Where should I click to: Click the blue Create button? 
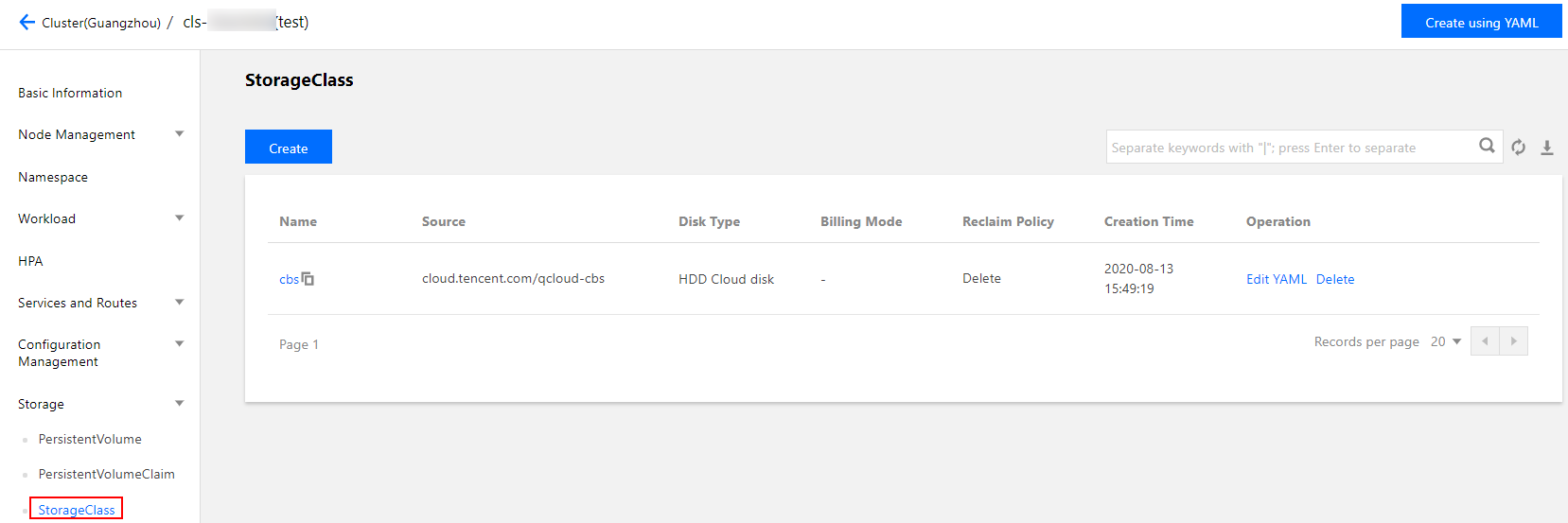click(288, 148)
